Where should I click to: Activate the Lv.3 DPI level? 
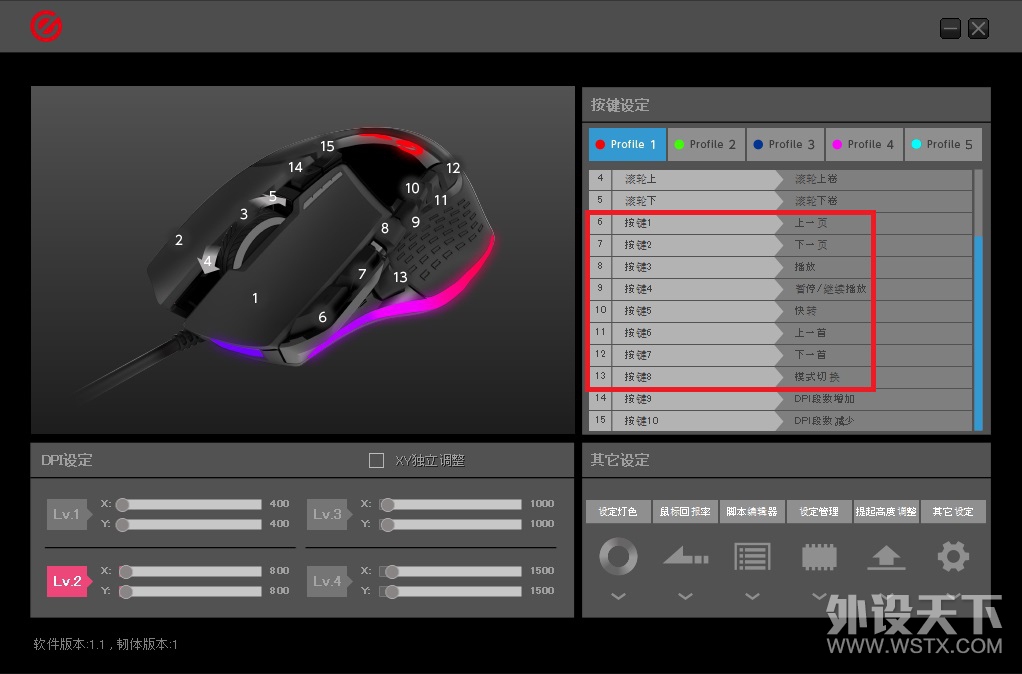tap(327, 514)
